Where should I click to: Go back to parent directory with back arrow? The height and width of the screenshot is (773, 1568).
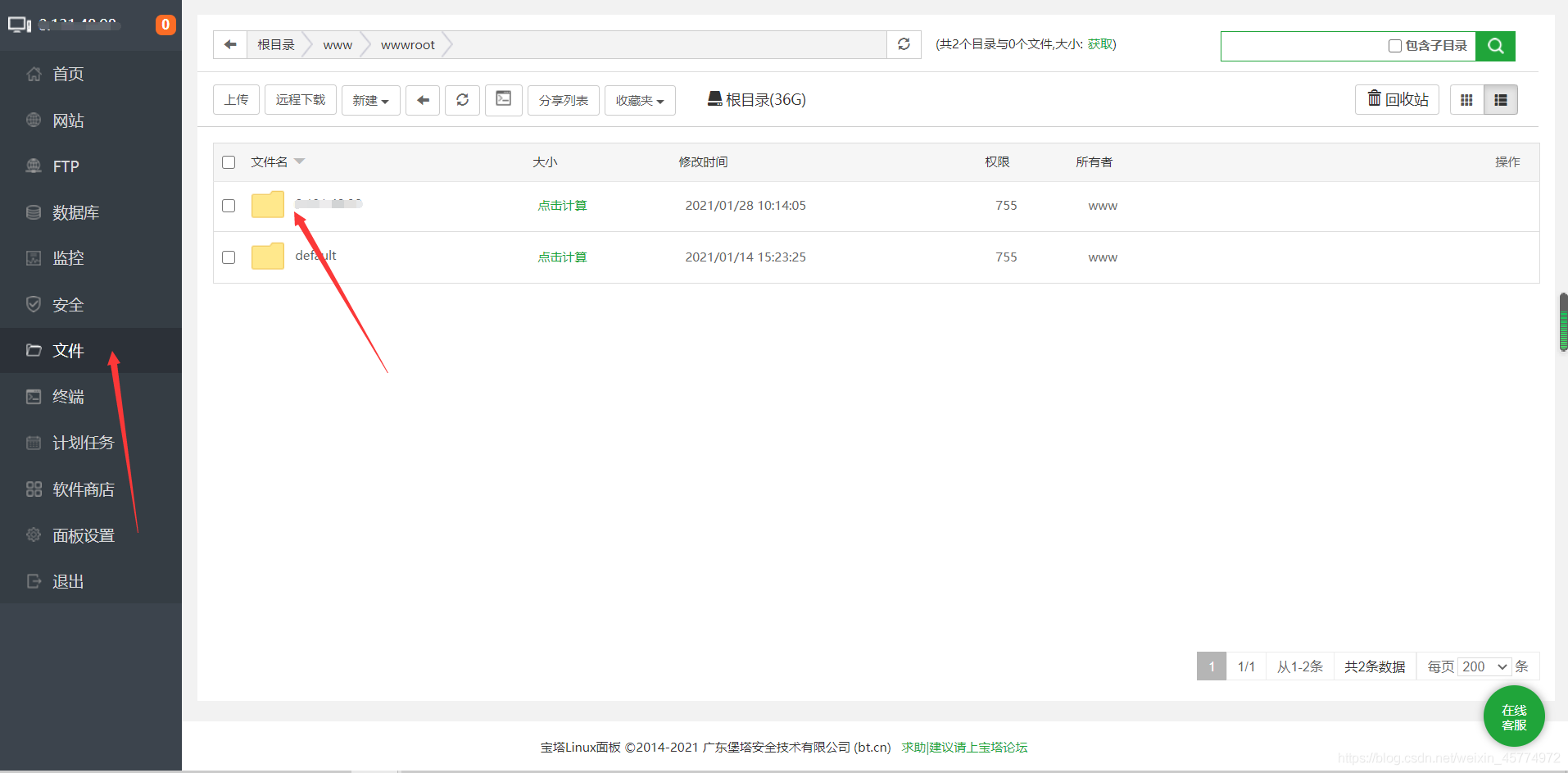coord(422,99)
